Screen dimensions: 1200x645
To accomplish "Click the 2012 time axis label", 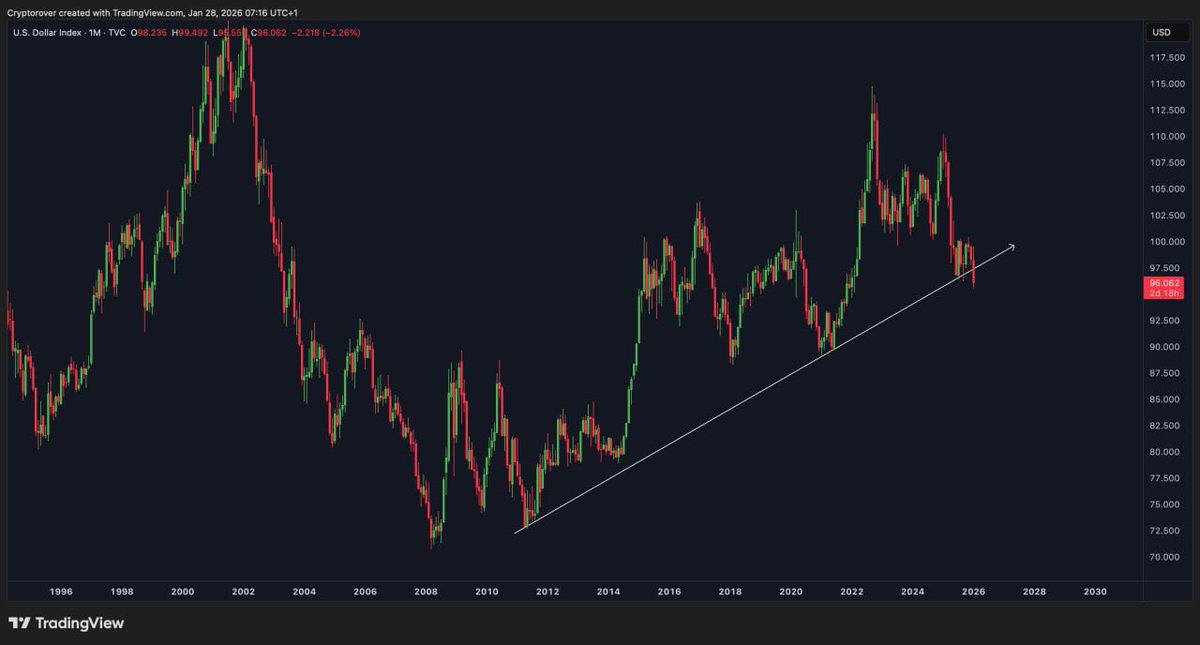I will coord(547,592).
